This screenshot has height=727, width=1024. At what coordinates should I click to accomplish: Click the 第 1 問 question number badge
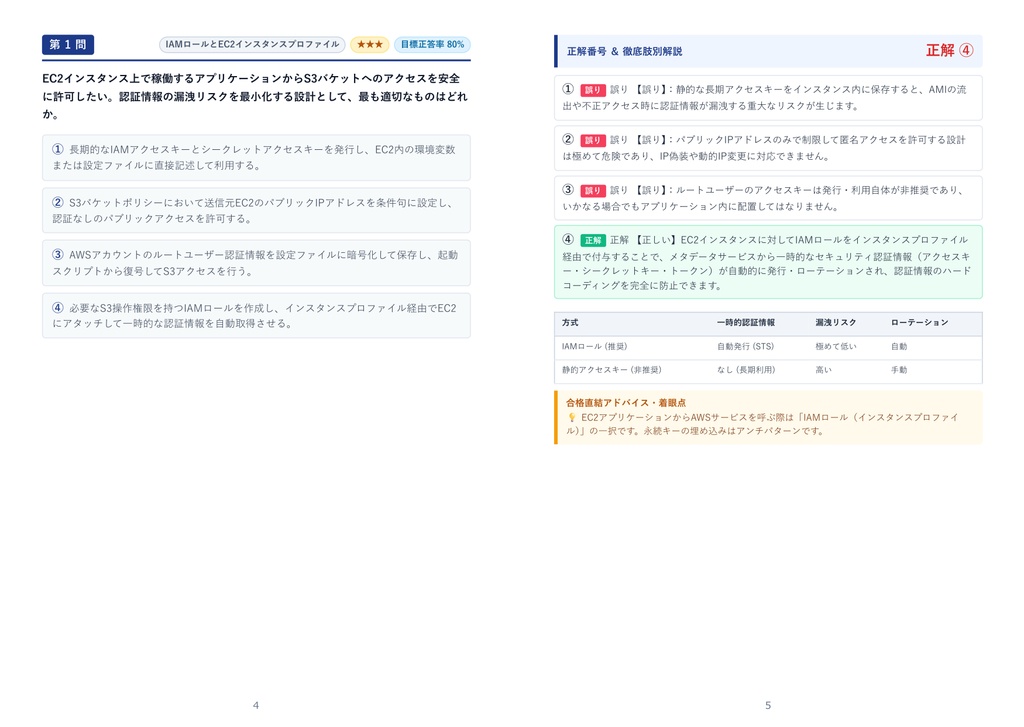(x=68, y=44)
